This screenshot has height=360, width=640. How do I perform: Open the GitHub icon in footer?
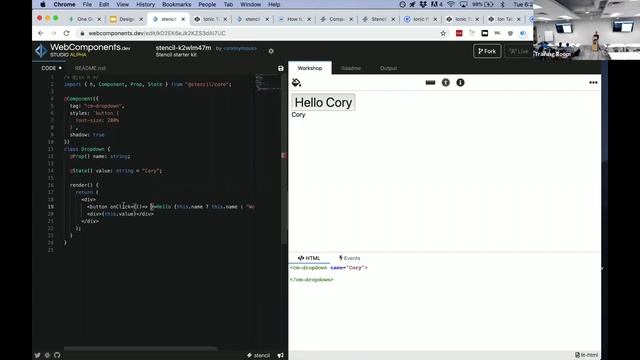coord(57,355)
